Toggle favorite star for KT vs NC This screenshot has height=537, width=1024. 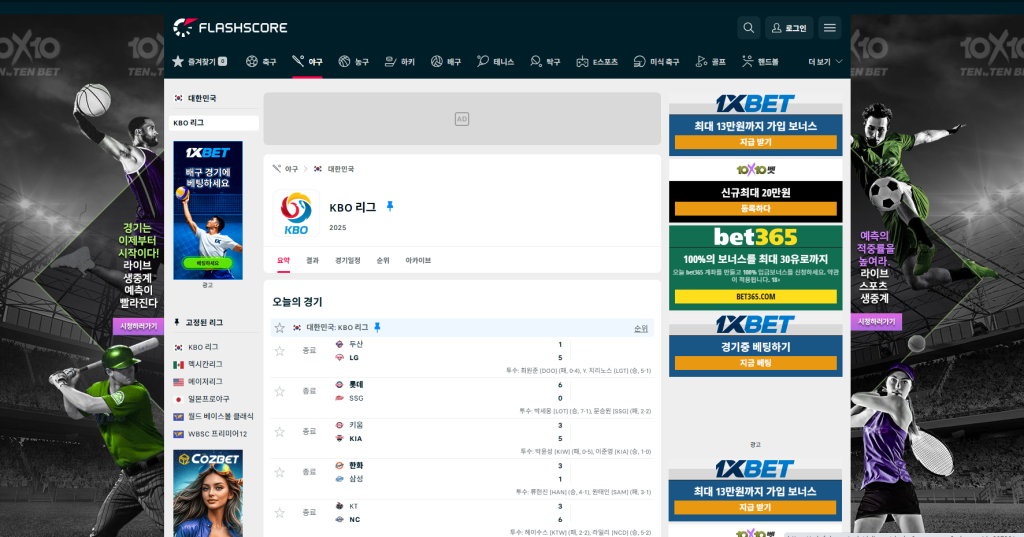(280, 513)
